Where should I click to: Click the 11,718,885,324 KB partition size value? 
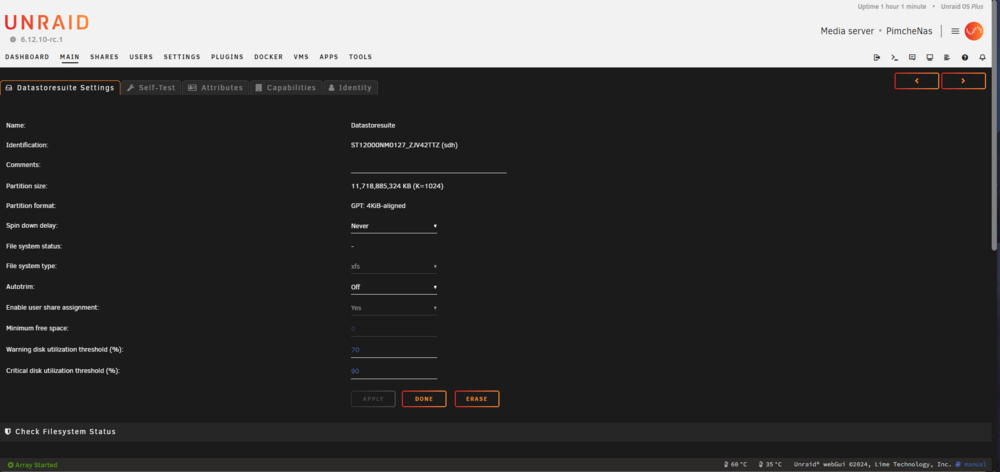tap(397, 186)
